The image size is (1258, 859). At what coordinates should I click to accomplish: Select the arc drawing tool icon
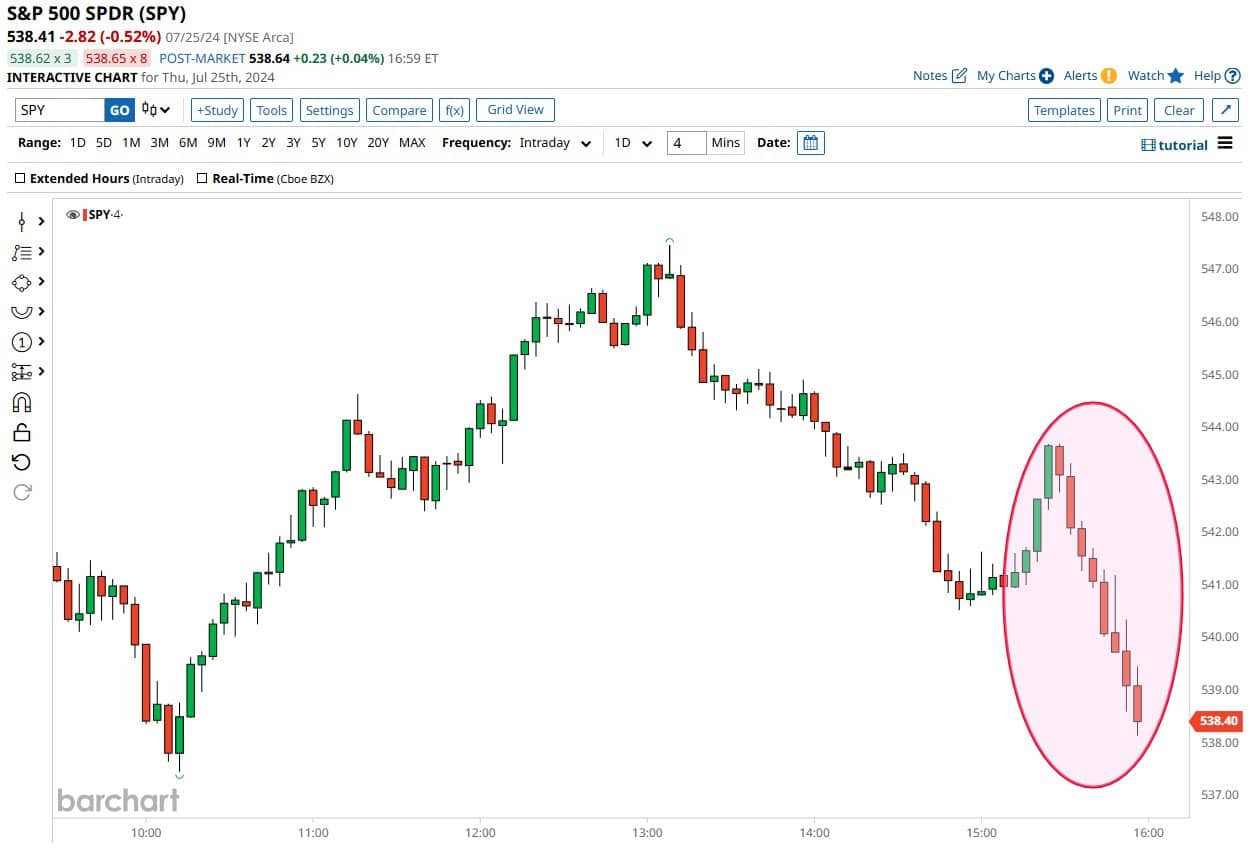pos(21,312)
